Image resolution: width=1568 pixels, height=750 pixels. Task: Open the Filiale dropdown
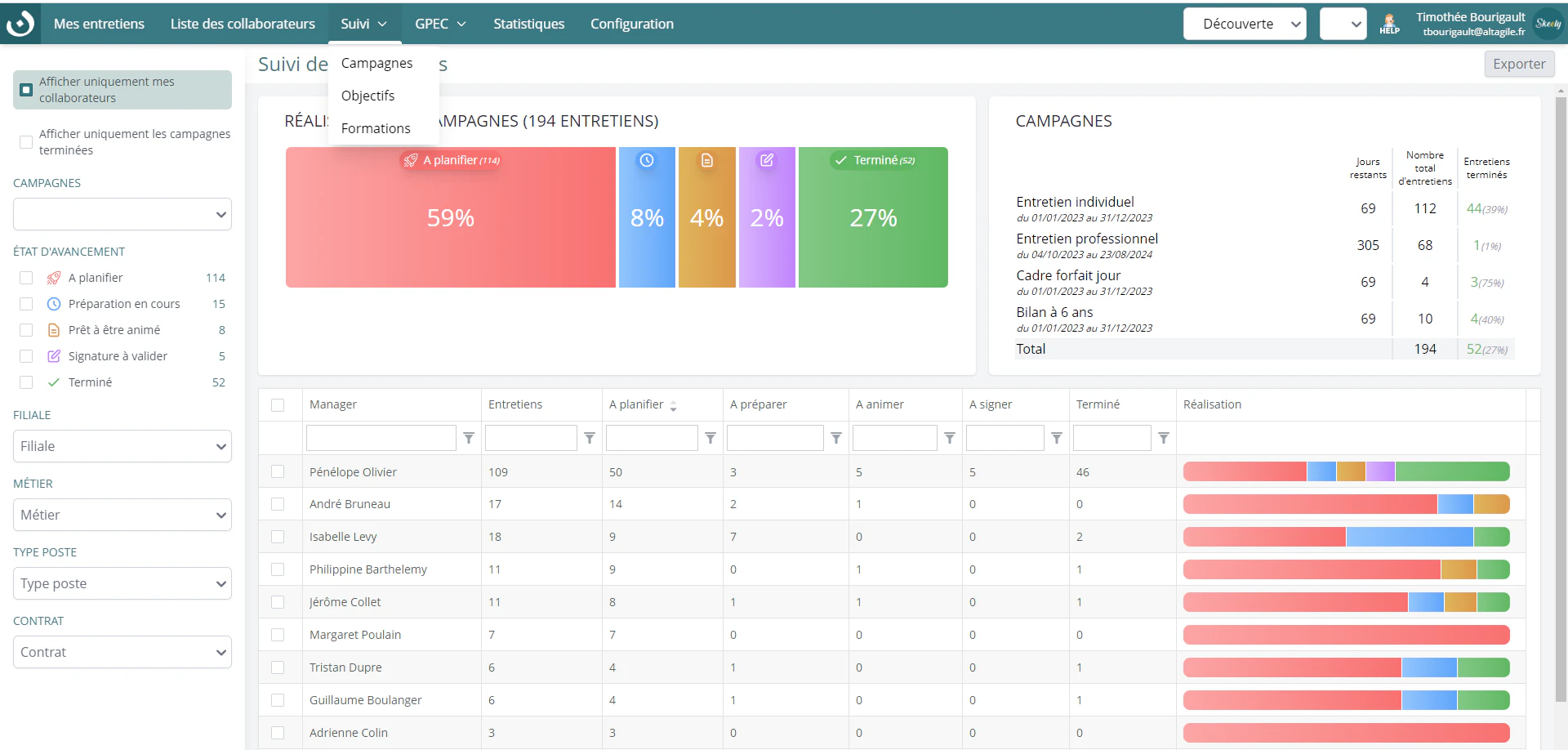(122, 446)
